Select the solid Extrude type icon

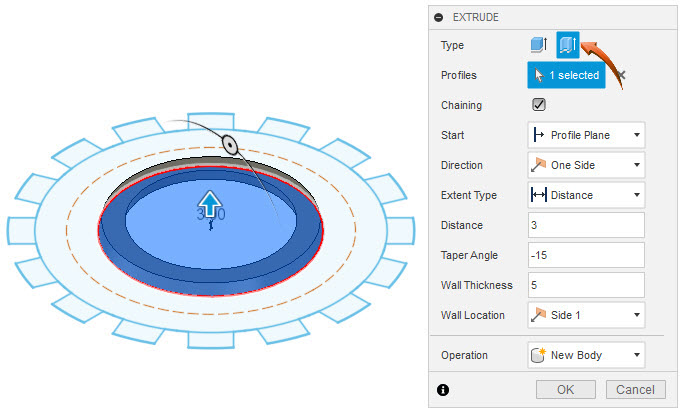coord(540,45)
